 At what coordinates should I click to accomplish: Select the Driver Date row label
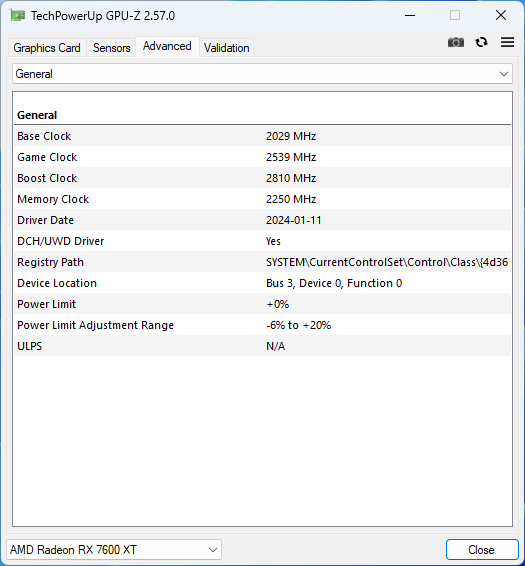point(45,220)
